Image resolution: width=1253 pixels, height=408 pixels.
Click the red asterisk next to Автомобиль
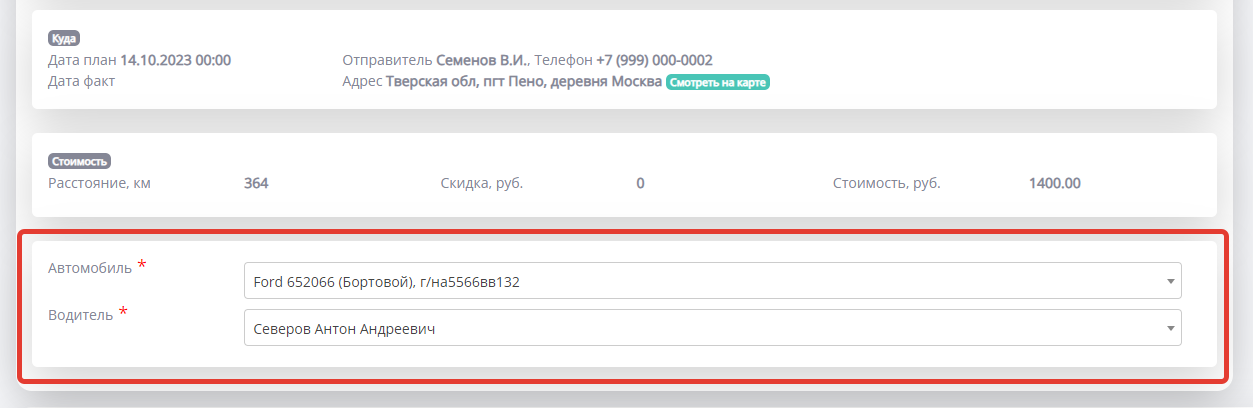coord(141,265)
